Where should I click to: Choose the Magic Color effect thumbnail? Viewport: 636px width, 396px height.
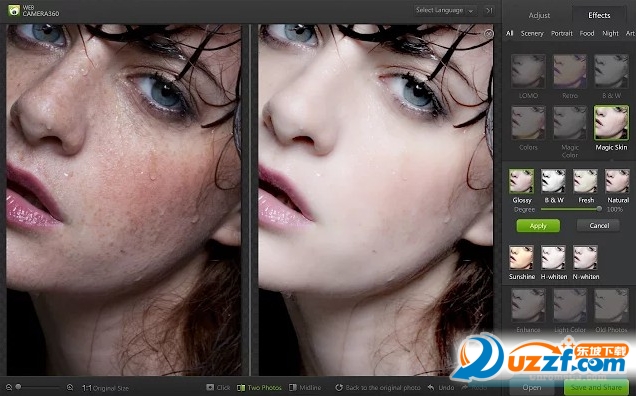click(570, 123)
